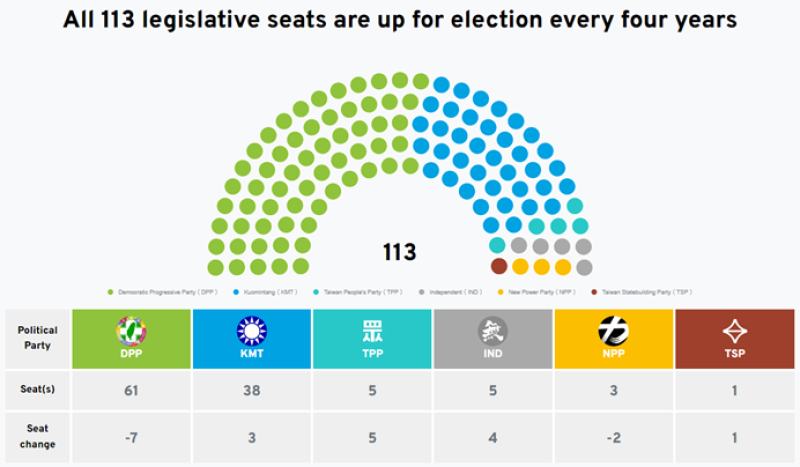Click the dark red TSP seat dot in chart
This screenshot has width=800, height=467.
(499, 267)
